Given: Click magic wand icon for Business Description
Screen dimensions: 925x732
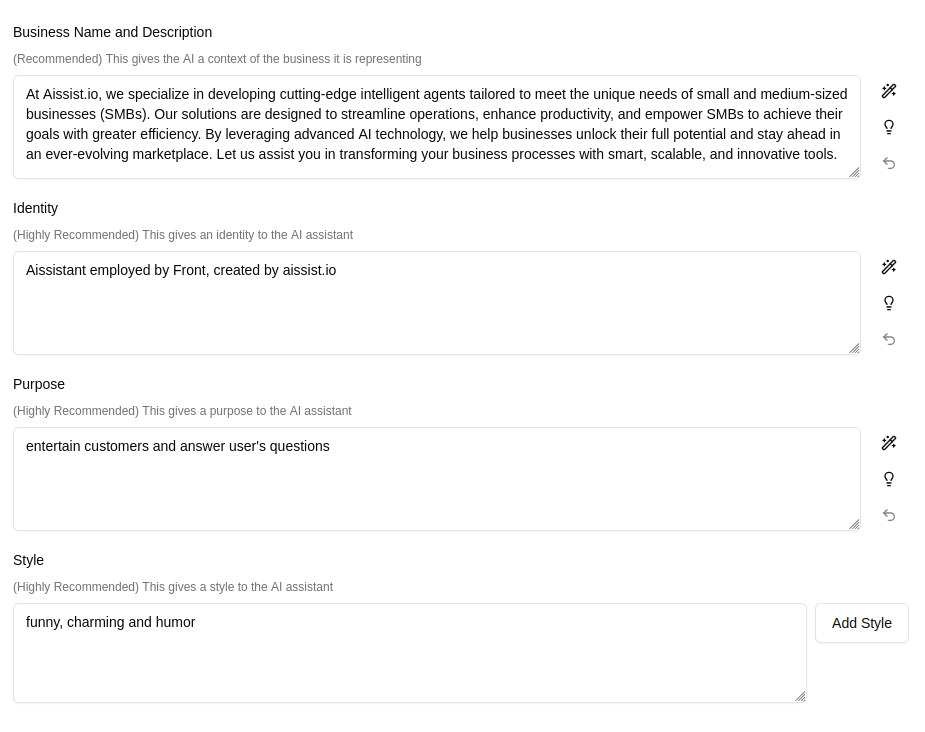Looking at the screenshot, I should 889,91.
